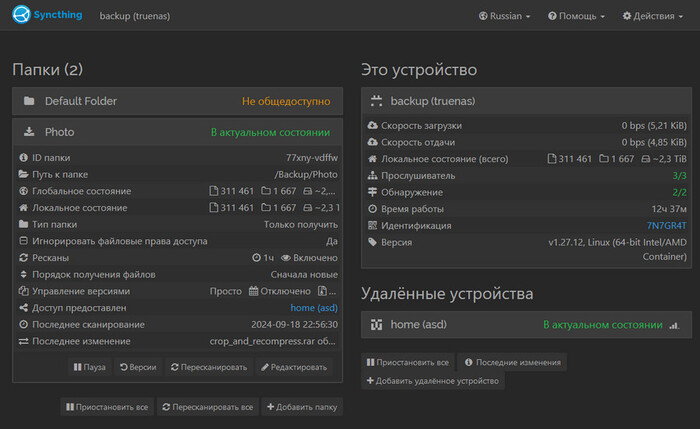700x429 pixels.
Task: Click the Syncthing logo icon
Action: (x=22, y=16)
